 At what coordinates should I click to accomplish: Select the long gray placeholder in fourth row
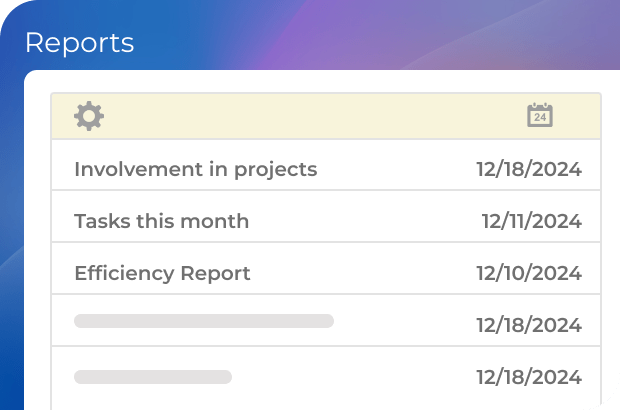[204, 321]
